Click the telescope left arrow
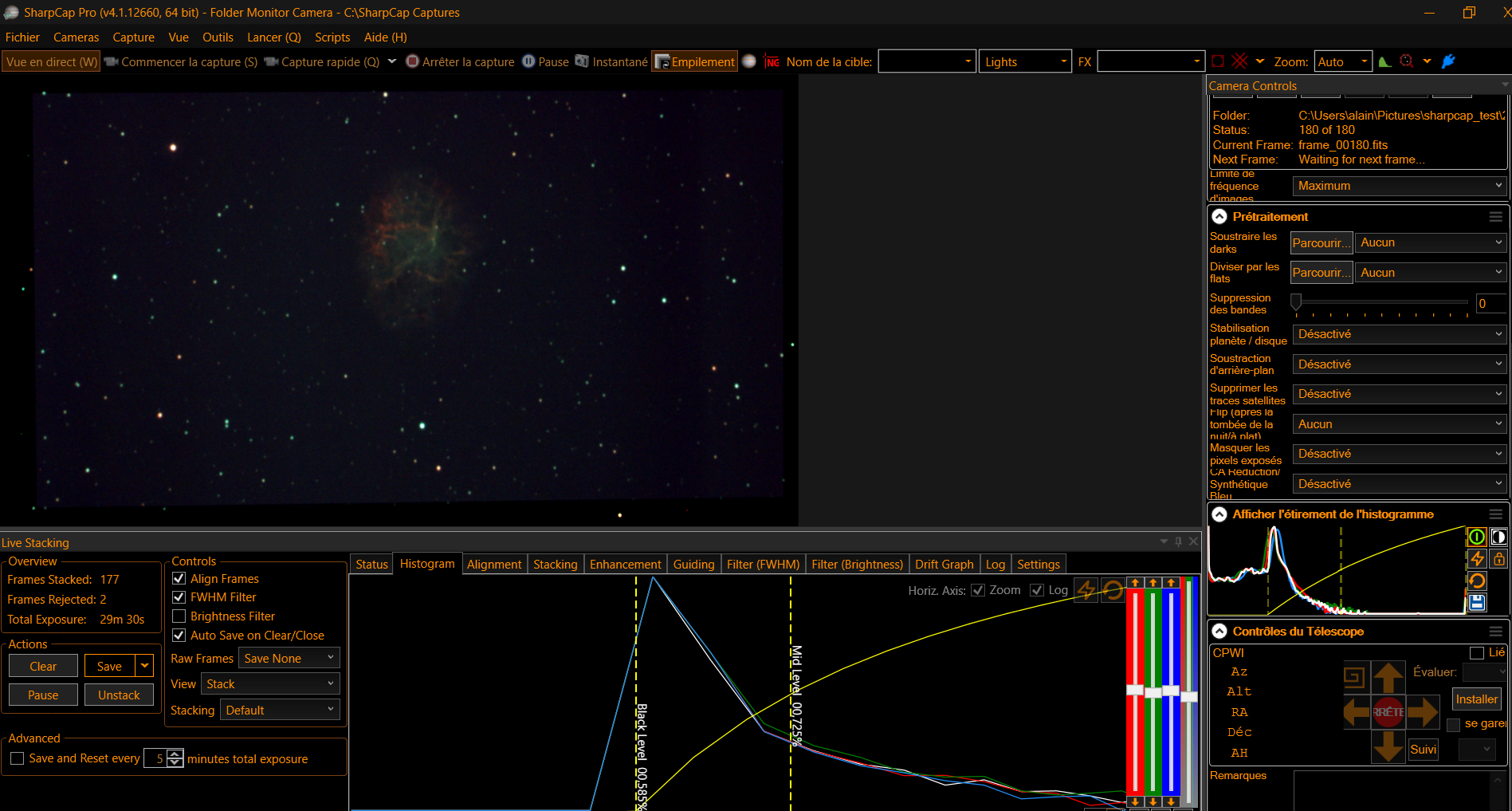1512x811 pixels. [x=1357, y=711]
